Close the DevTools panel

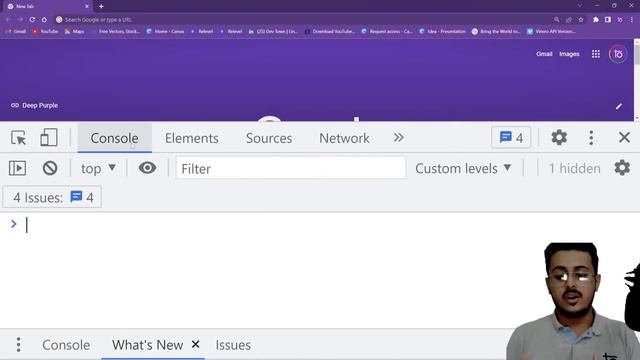click(624, 138)
